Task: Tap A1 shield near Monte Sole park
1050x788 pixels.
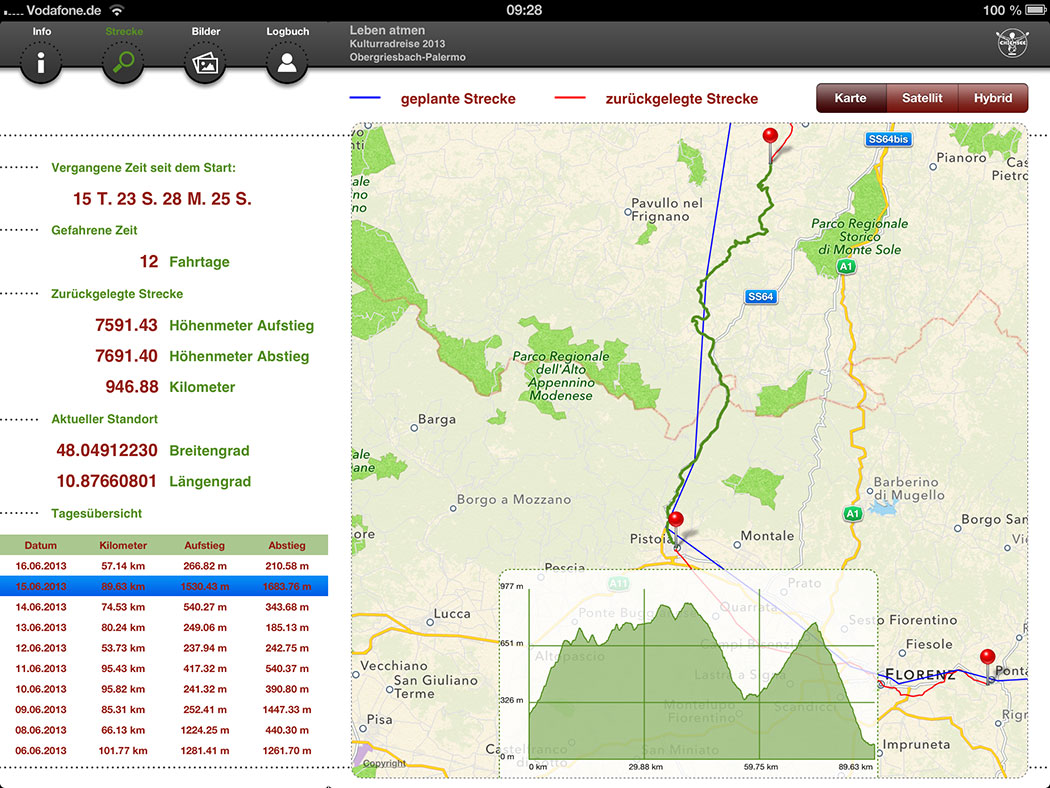Action: pos(846,266)
